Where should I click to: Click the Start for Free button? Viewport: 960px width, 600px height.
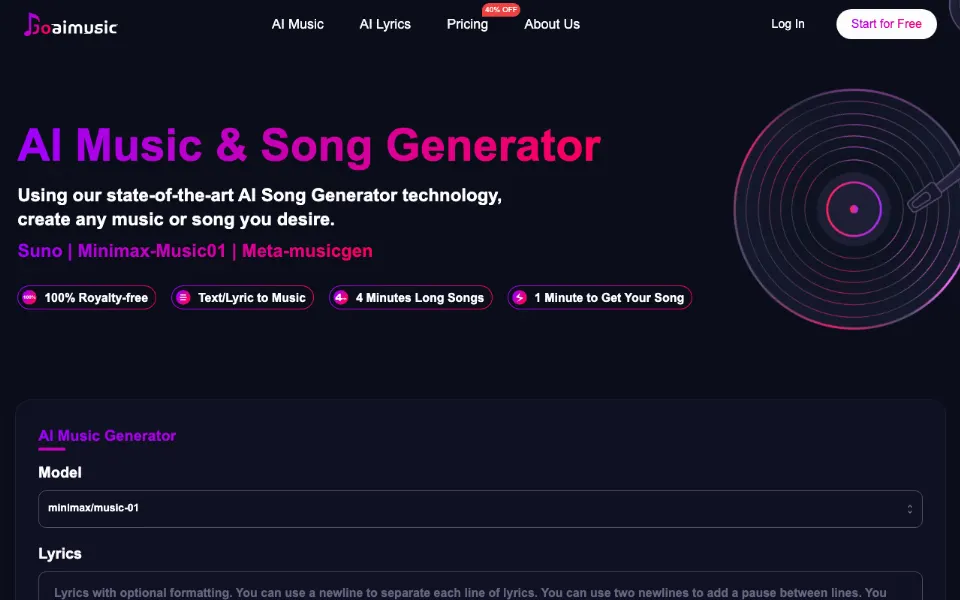(x=886, y=24)
